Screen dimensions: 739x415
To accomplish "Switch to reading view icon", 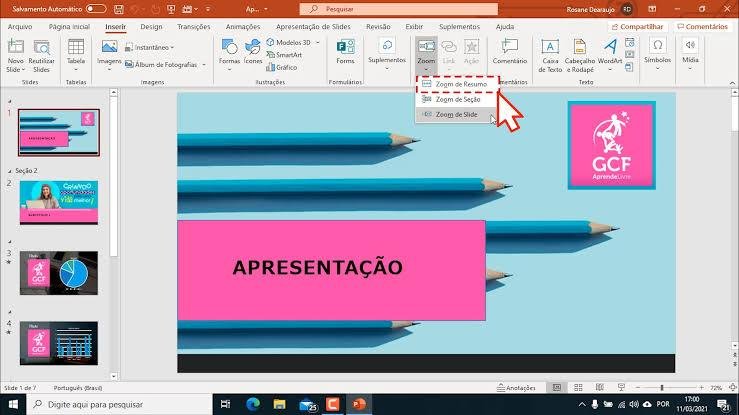I will (x=600, y=387).
